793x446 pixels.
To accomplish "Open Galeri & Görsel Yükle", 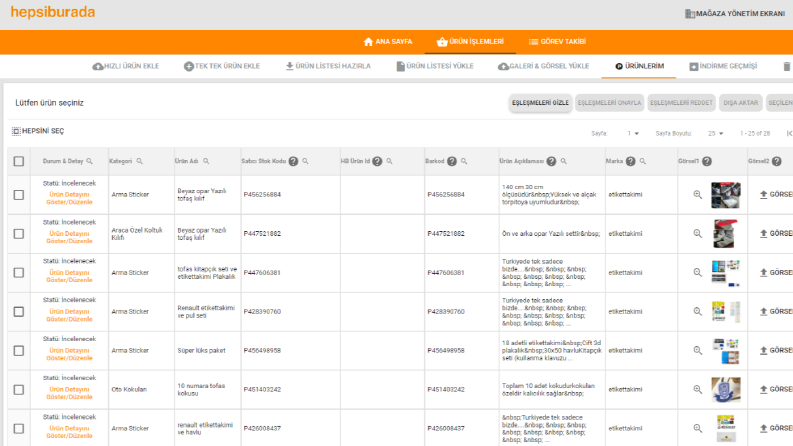I will tap(544, 66).
